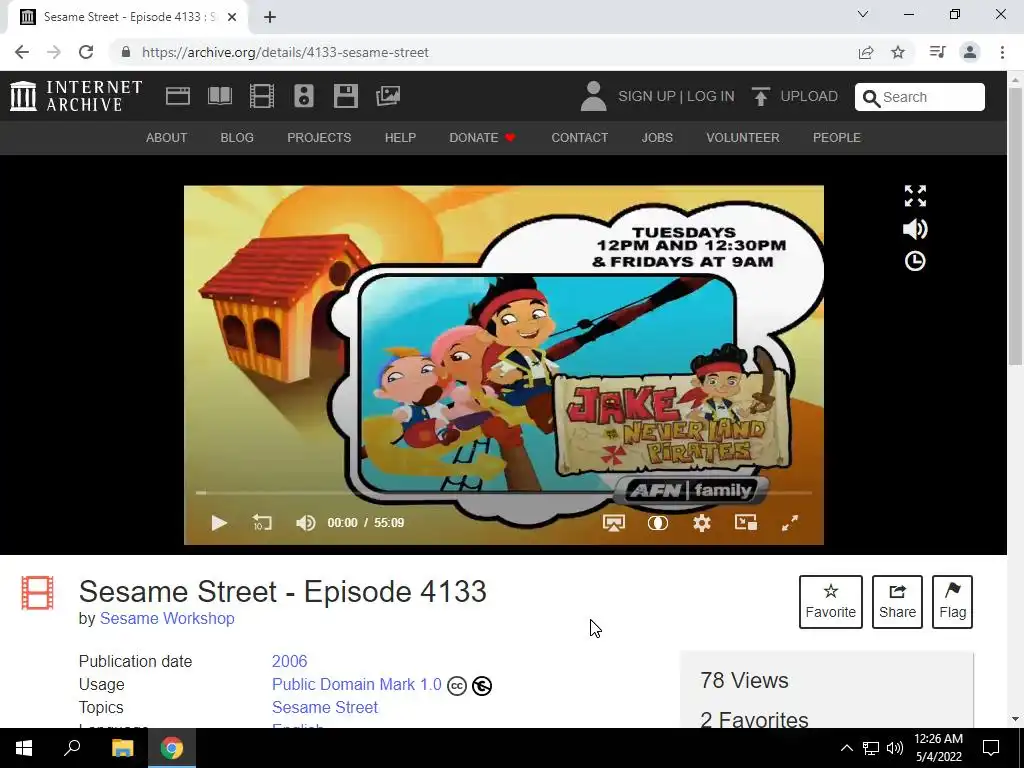Image resolution: width=1024 pixels, height=768 pixels.
Task: Open the Chrome profile avatar
Action: [x=970, y=52]
